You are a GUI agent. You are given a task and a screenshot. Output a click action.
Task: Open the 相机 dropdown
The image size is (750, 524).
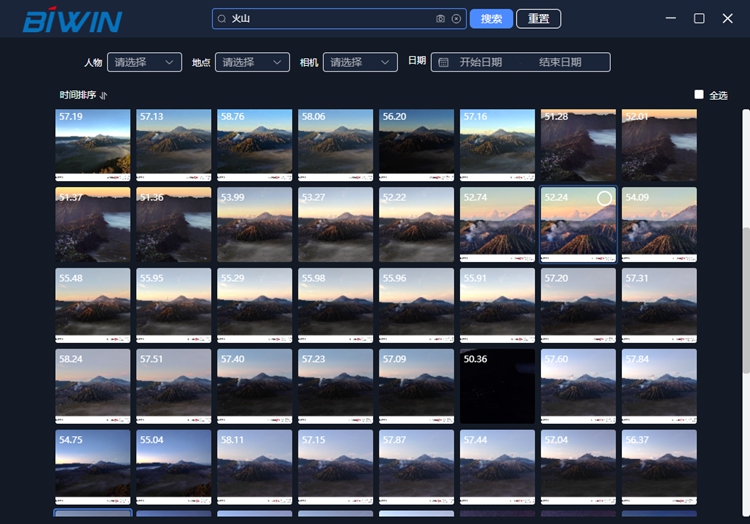pyautogui.click(x=360, y=62)
